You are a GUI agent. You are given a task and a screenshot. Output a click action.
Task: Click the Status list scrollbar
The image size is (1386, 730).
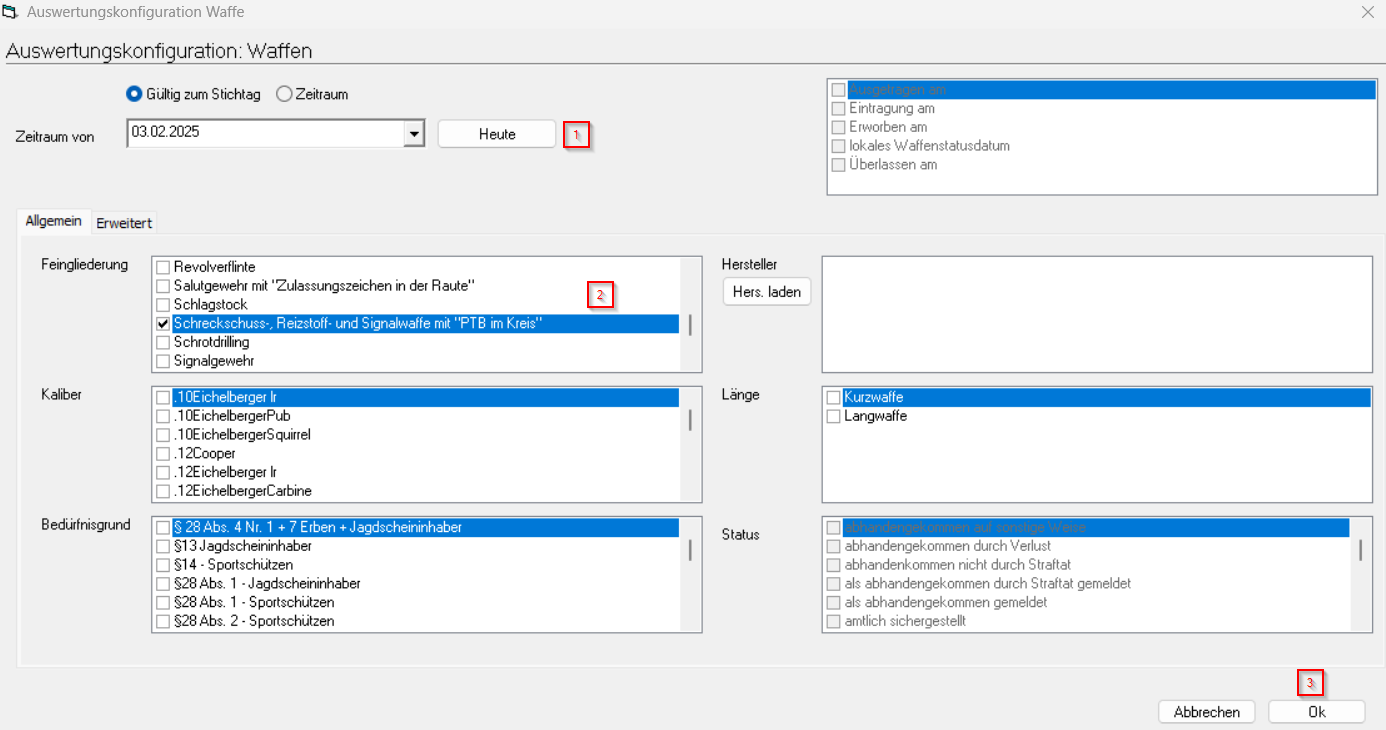[1360, 550]
